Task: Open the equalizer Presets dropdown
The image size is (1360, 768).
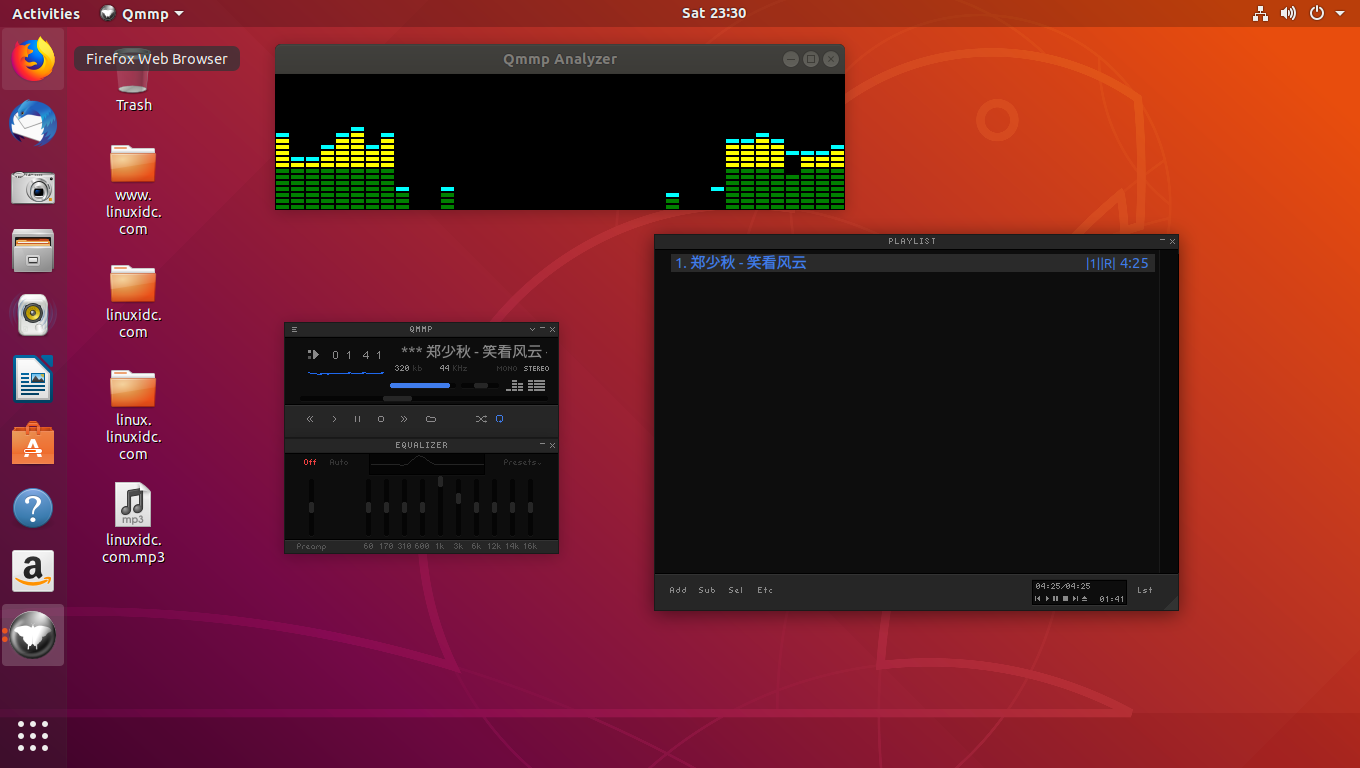Action: 522,462
